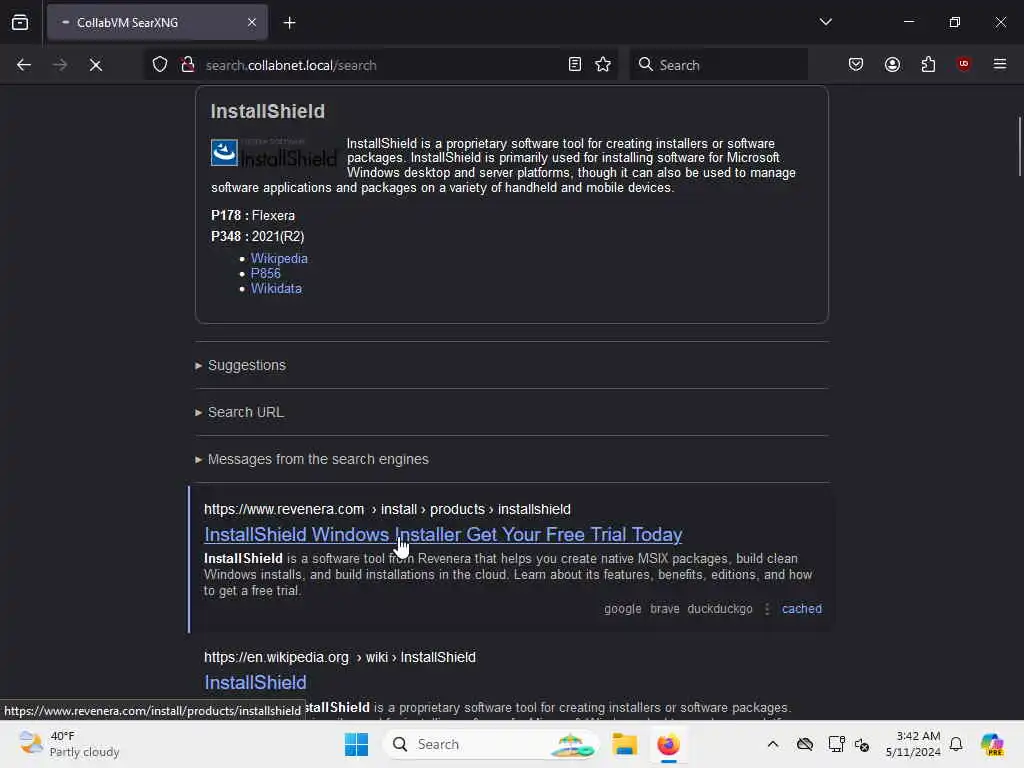Click the InstallShield infobox heading
1024x768 pixels.
(x=267, y=111)
